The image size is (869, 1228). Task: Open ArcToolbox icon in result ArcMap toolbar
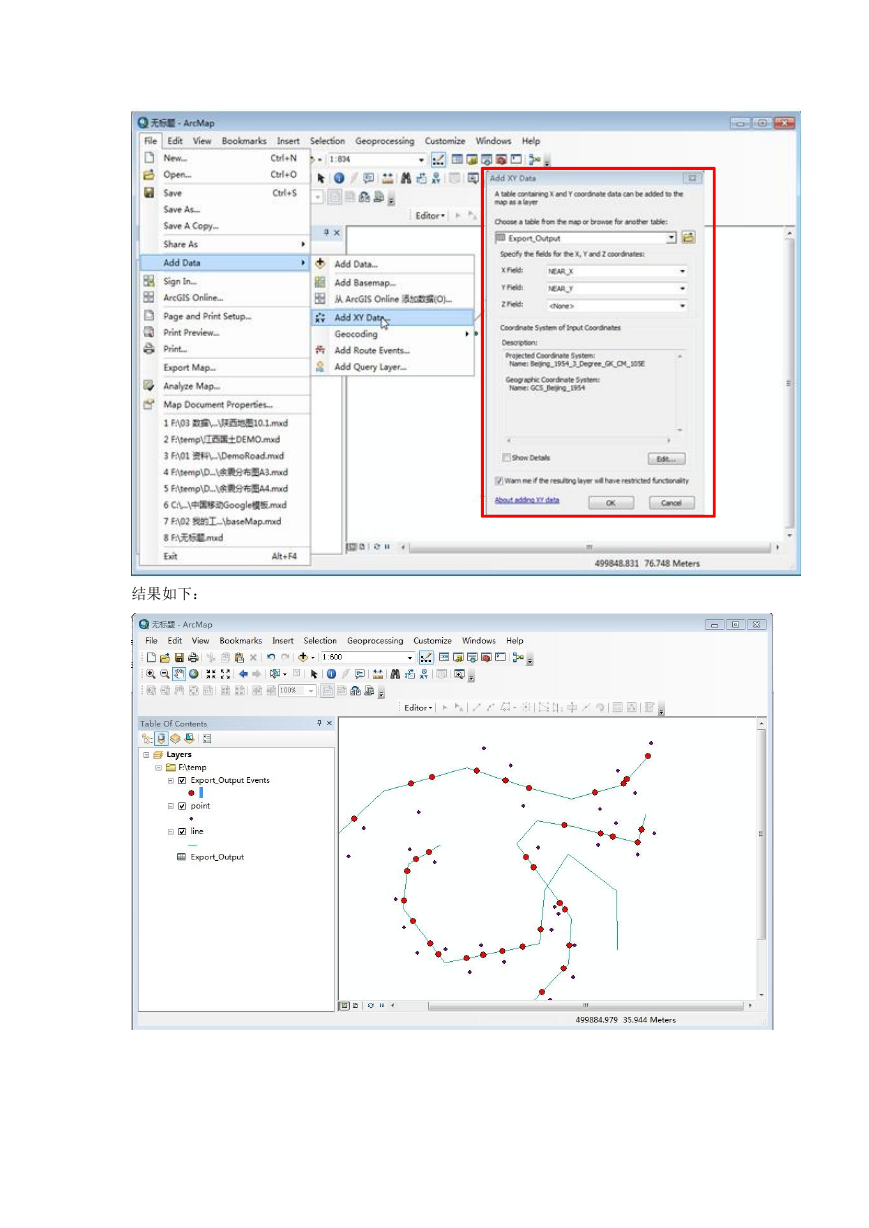pos(486,657)
